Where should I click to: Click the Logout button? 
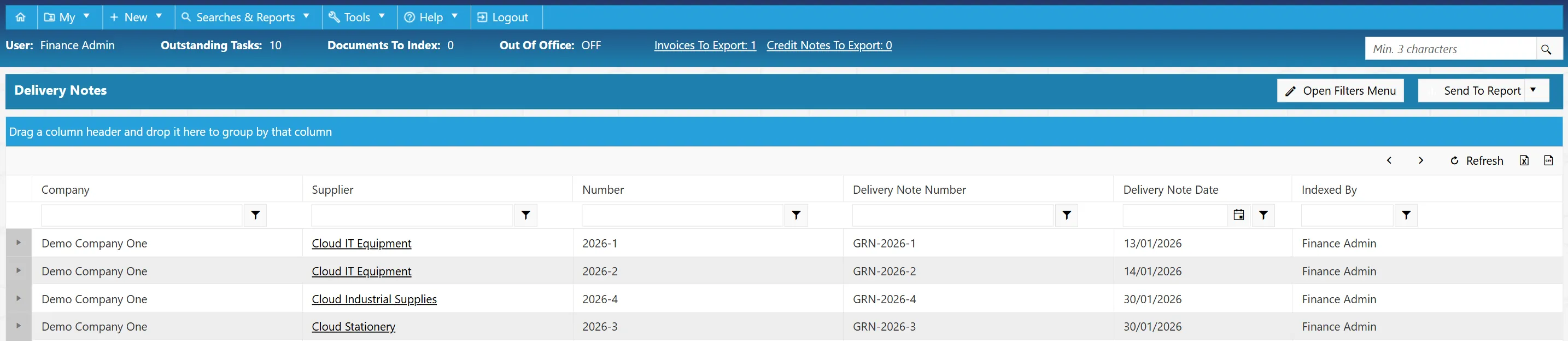tap(503, 17)
